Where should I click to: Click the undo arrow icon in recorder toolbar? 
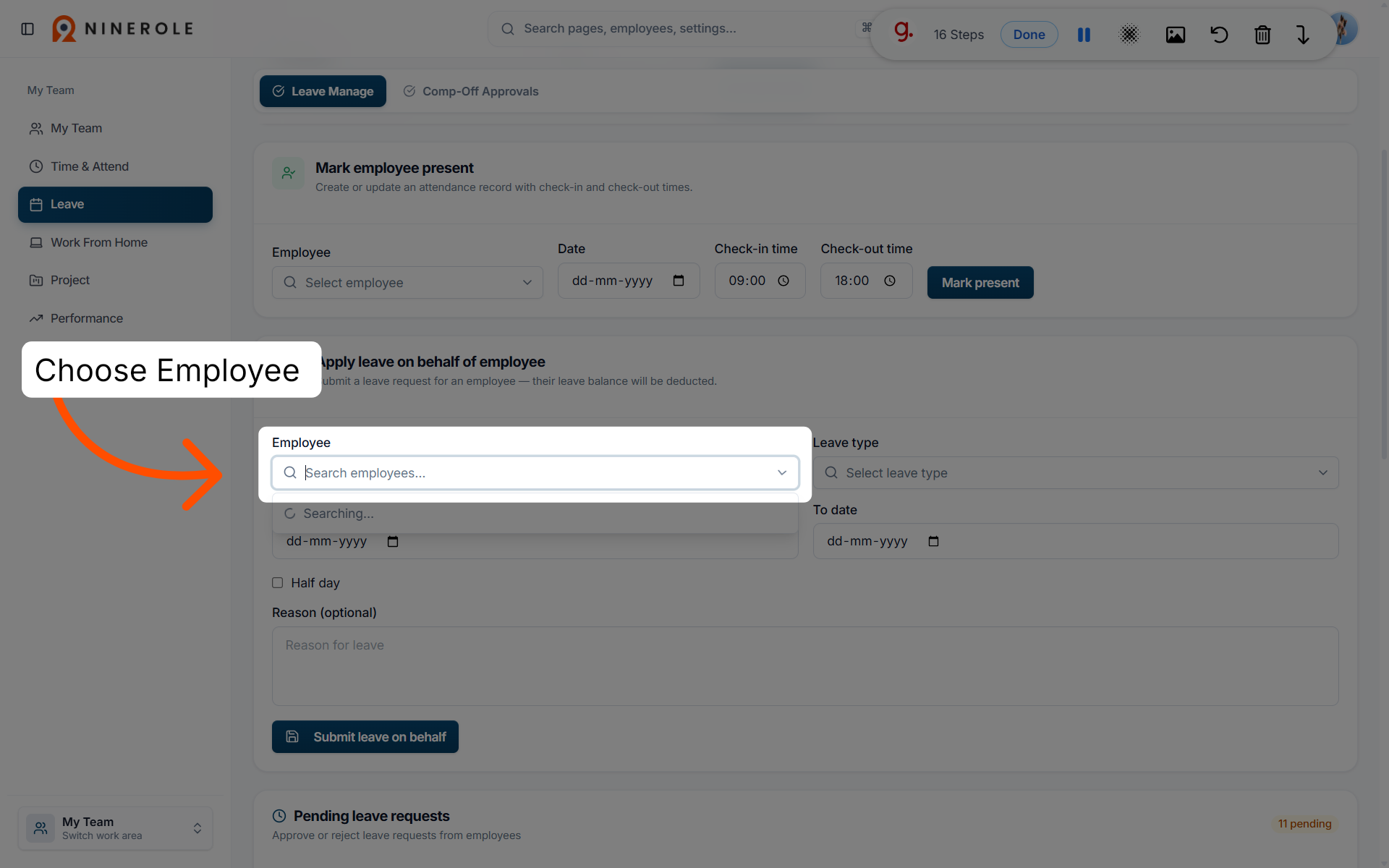[x=1219, y=35]
